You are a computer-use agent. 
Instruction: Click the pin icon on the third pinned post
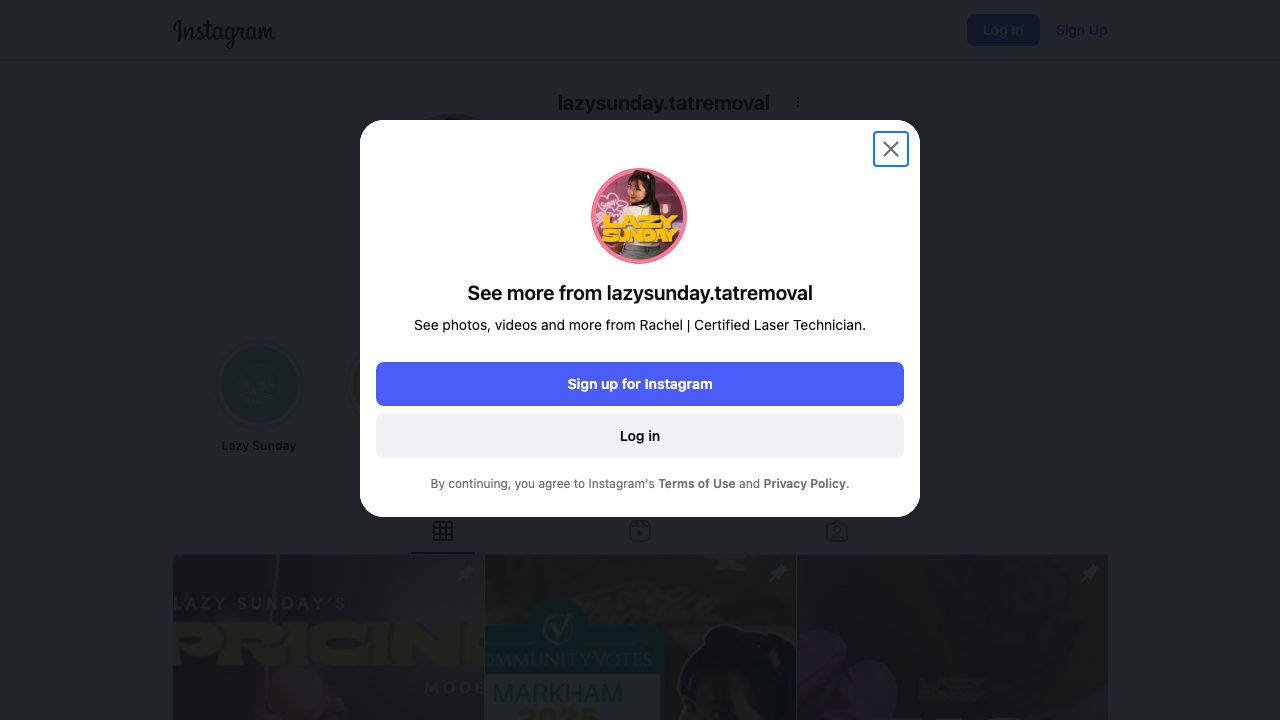point(1090,573)
